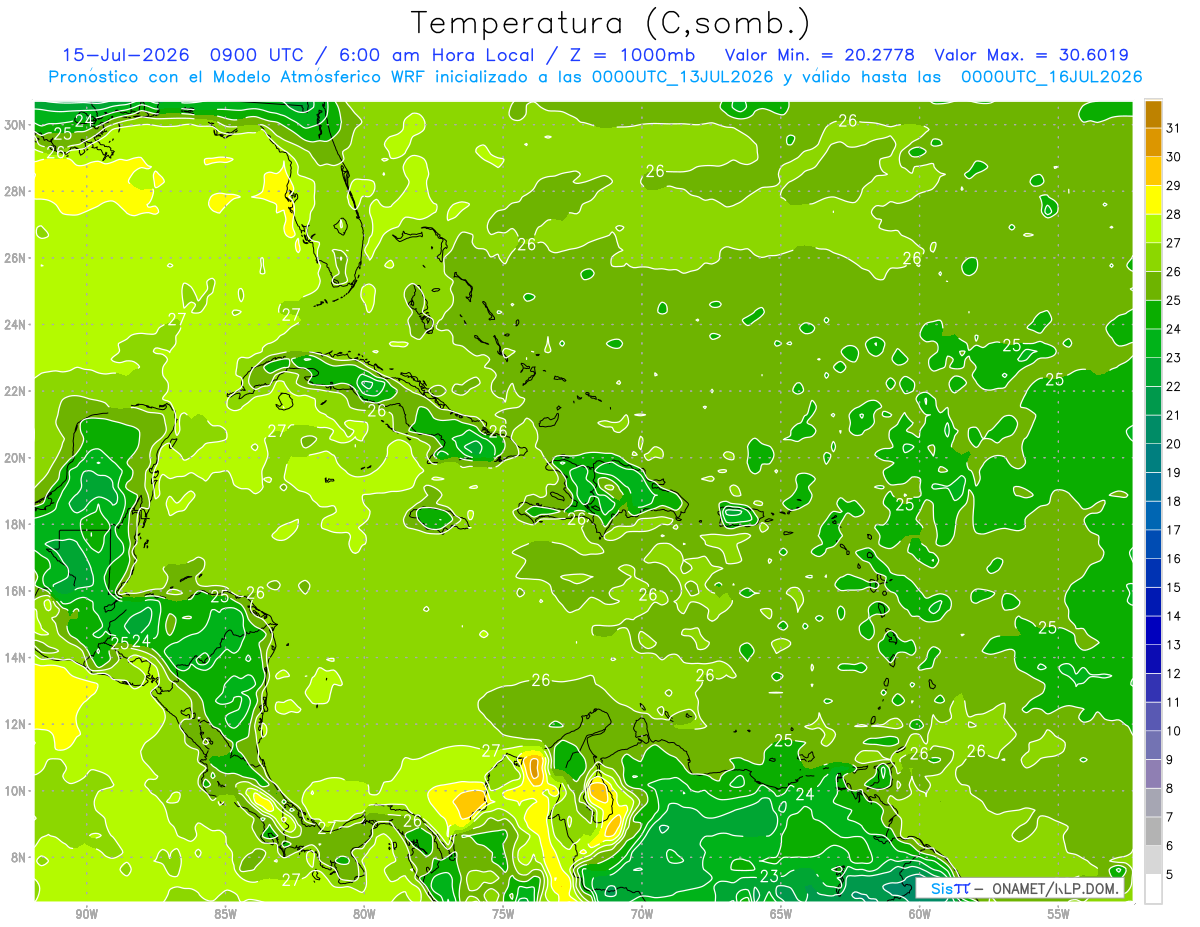This screenshot has width=1200, height=927.
Task: Pick the teal swatch between 19 and 20
Action: (x=1153, y=459)
